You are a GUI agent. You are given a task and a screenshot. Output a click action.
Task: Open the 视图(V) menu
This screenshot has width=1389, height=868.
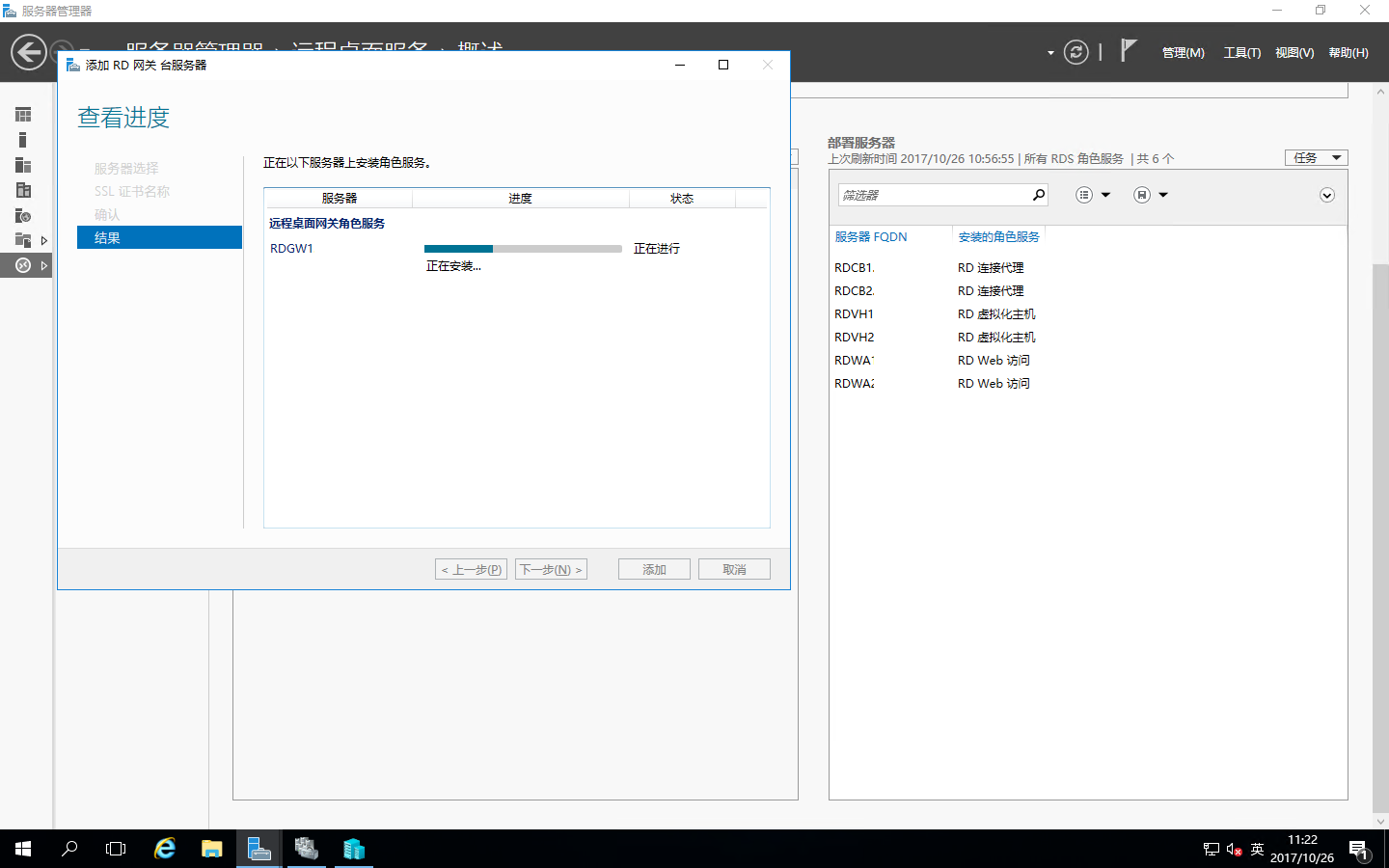click(1294, 53)
